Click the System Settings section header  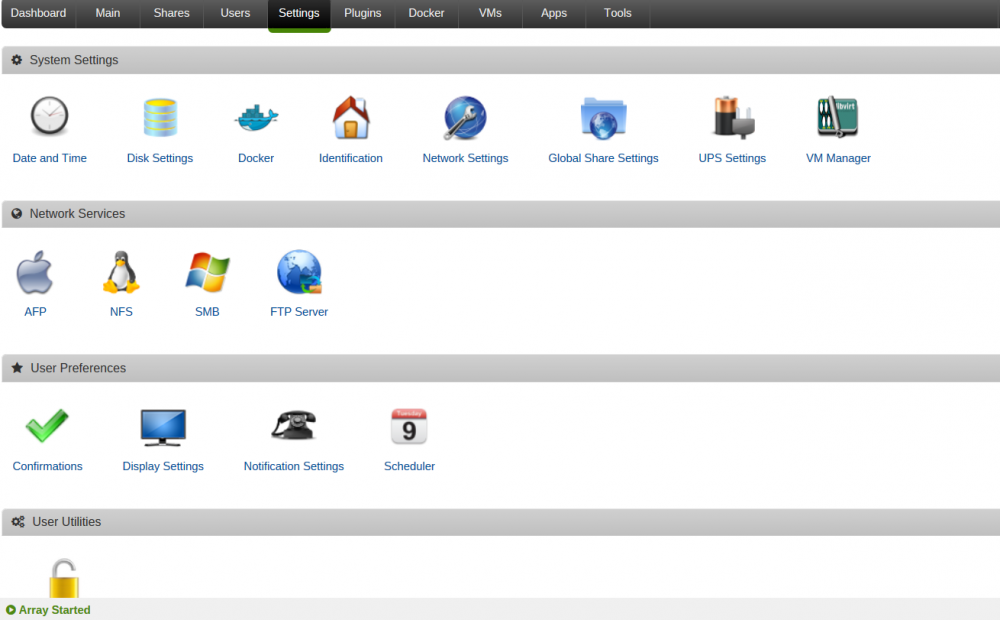pos(501,60)
